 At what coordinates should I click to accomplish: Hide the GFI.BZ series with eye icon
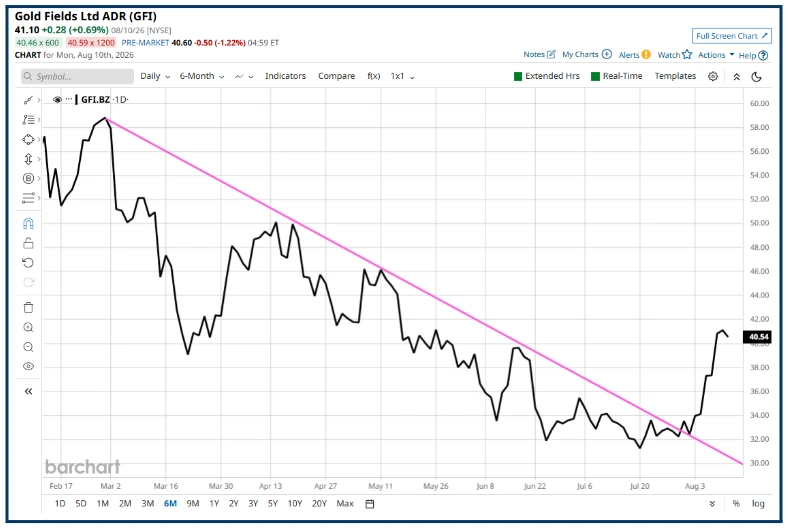57,99
